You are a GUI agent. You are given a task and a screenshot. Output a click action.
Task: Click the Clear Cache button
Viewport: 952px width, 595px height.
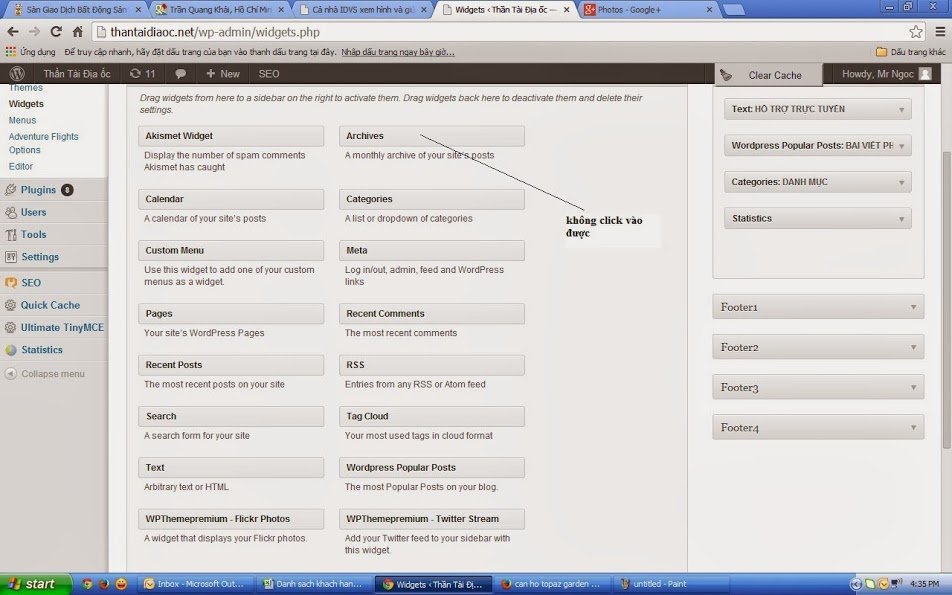click(x=768, y=75)
